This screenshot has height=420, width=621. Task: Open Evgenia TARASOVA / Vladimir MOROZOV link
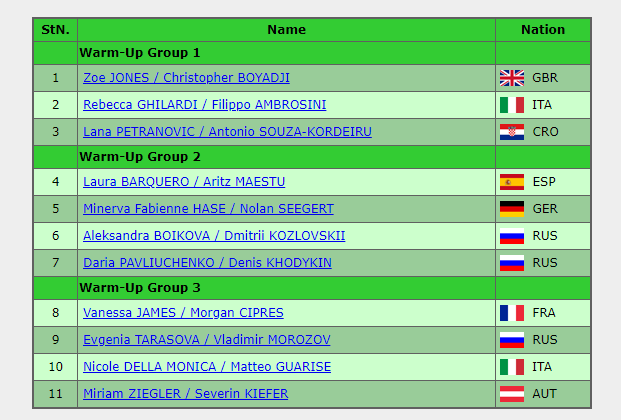(206, 340)
